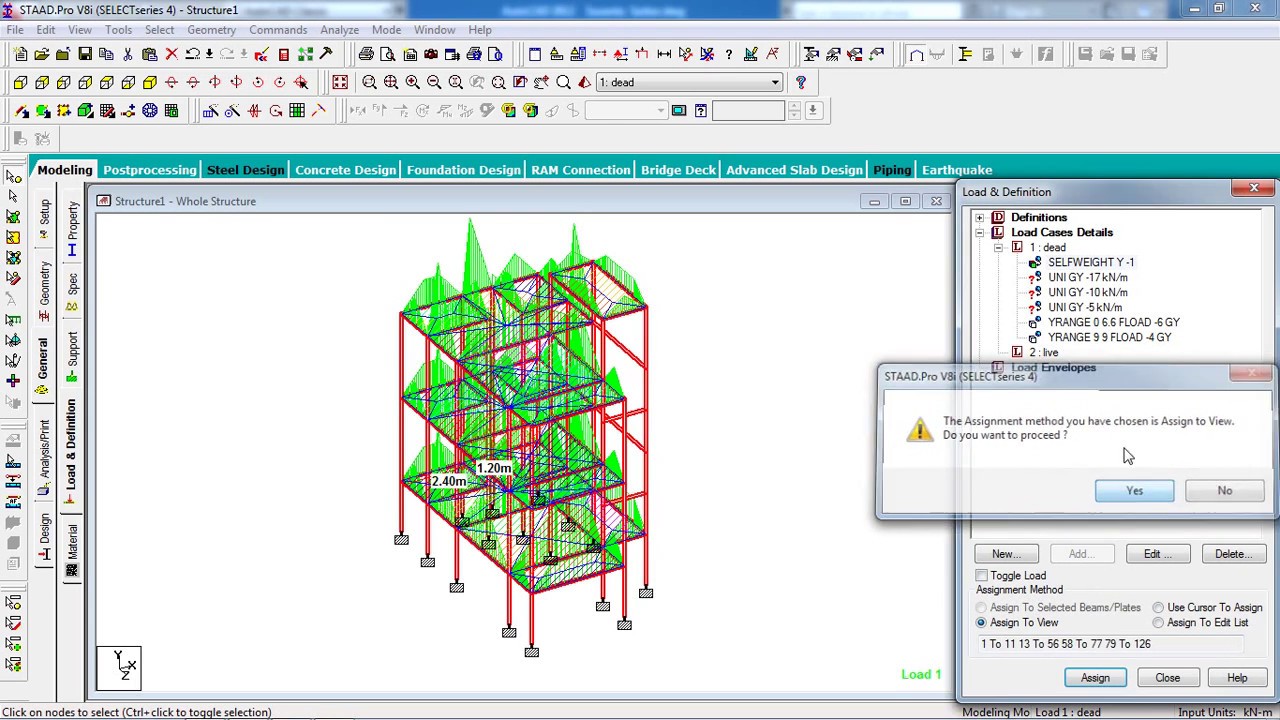Viewport: 1280px width, 720px height.
Task: Click the camera Take Picture icon
Action: click(x=431, y=54)
